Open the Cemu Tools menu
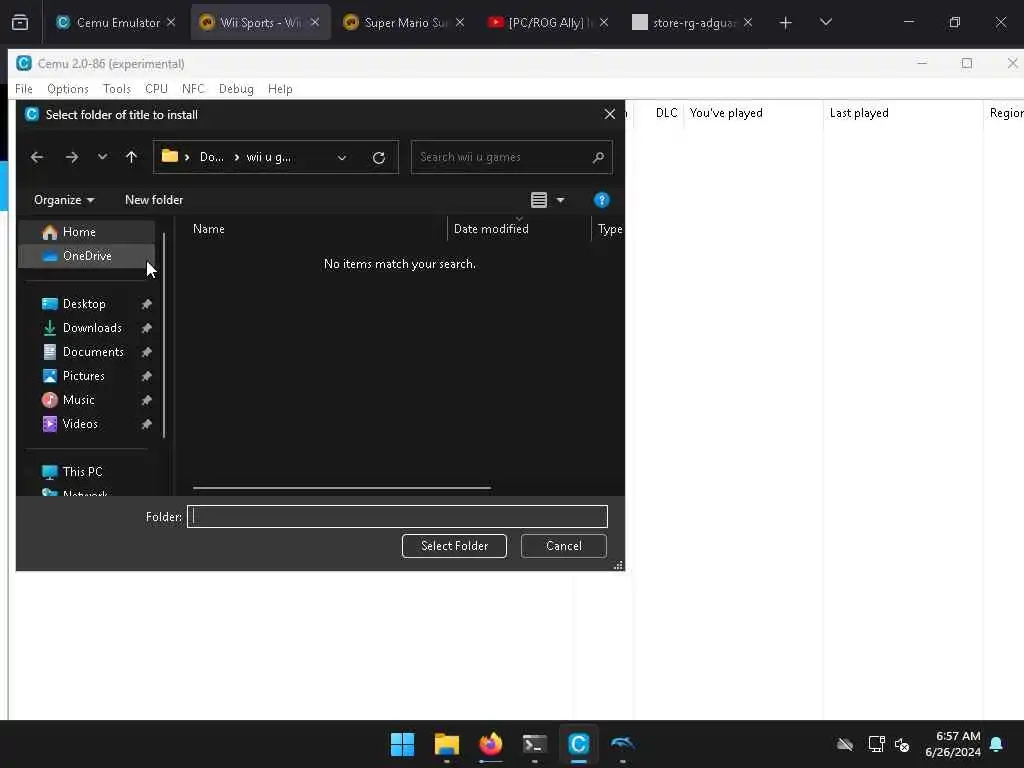 117,89
